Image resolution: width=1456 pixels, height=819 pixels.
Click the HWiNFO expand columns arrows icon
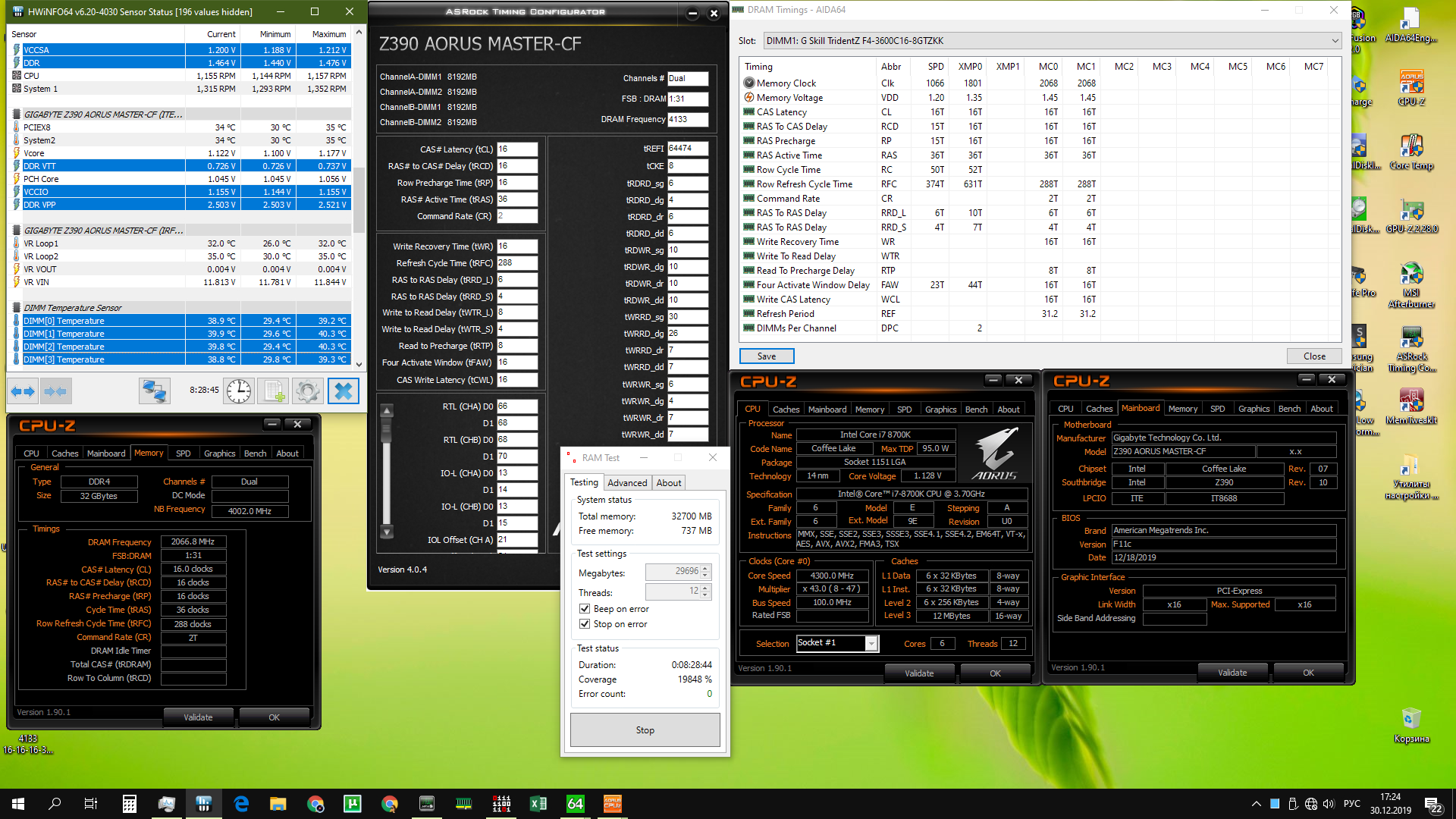(x=22, y=391)
